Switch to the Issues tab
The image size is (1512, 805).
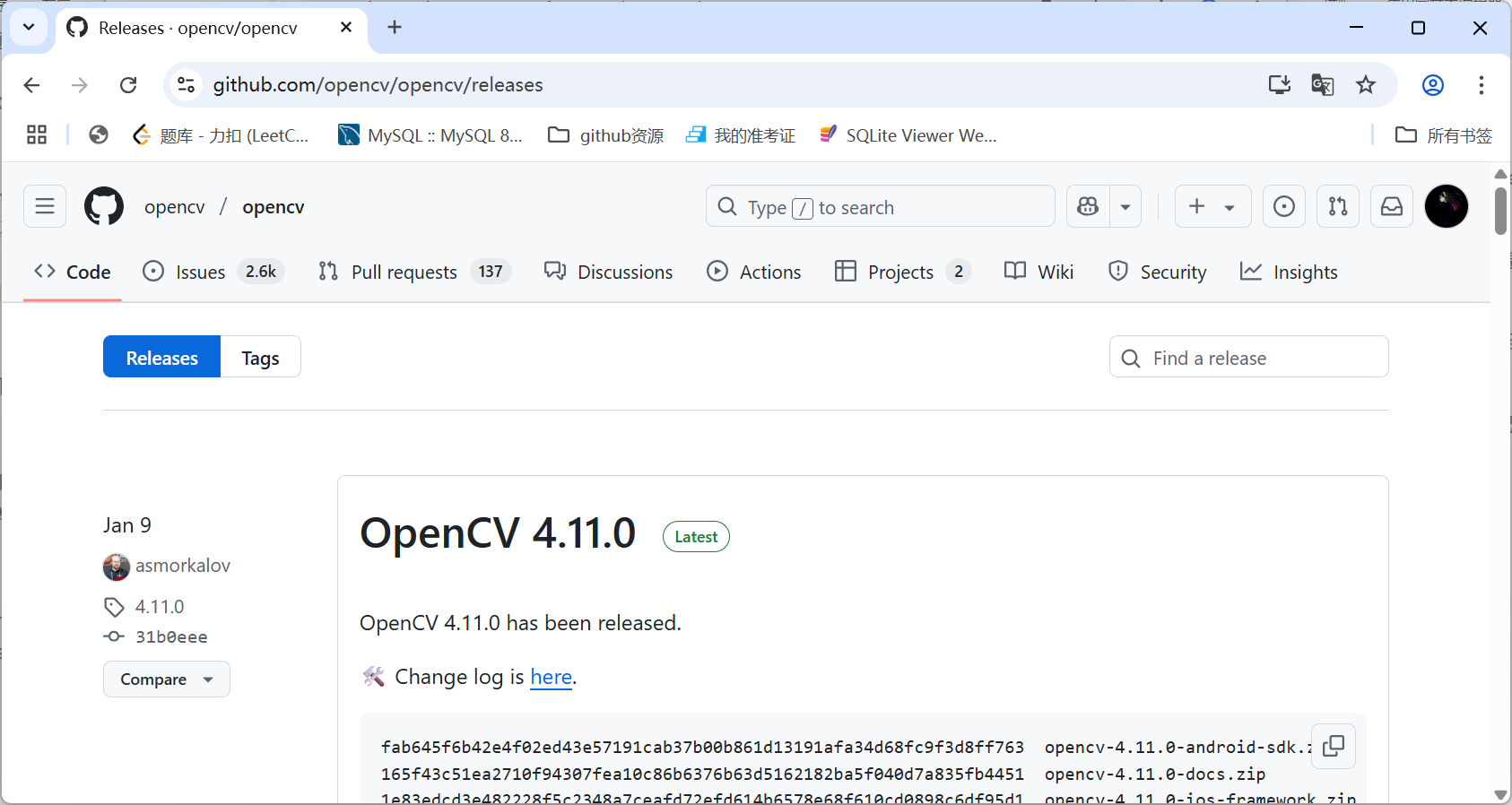click(213, 272)
